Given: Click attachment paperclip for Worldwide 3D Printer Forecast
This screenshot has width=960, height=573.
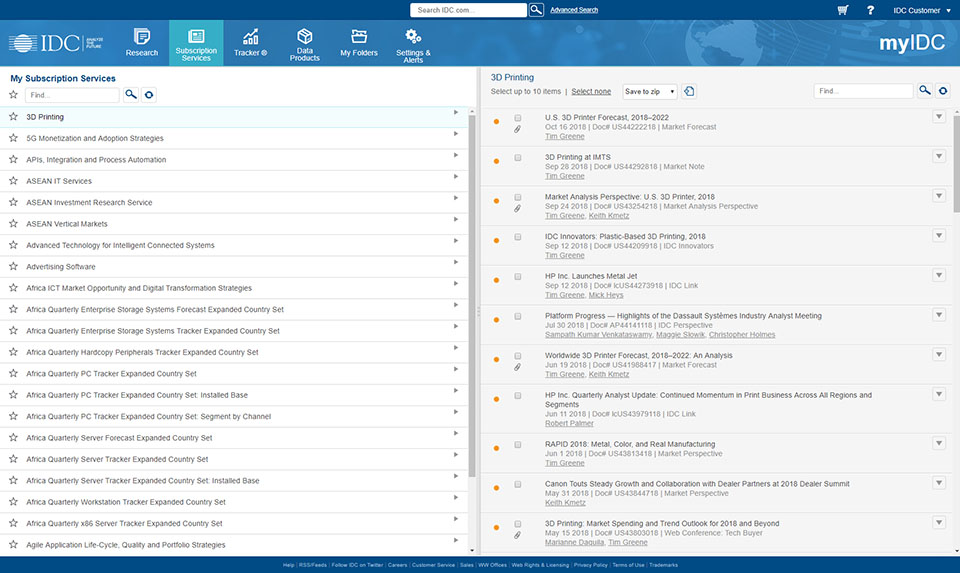Looking at the screenshot, I should coord(517,367).
